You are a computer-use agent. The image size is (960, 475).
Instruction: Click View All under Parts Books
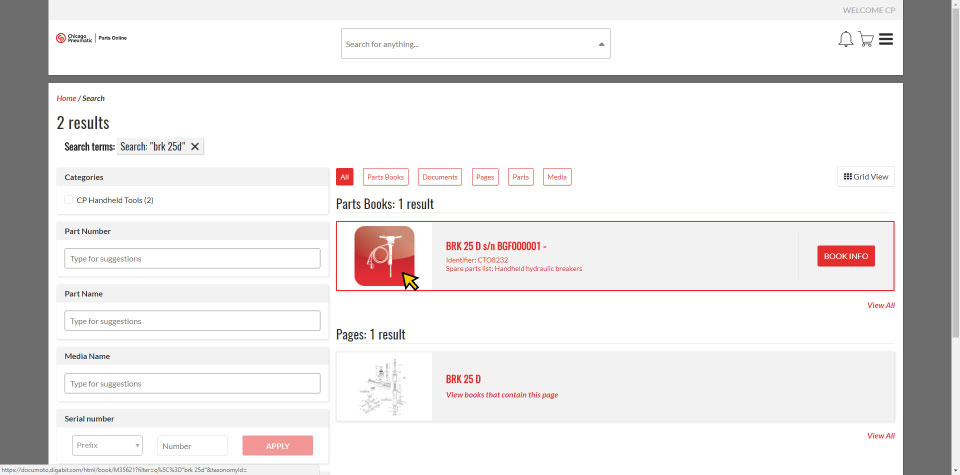tap(880, 305)
